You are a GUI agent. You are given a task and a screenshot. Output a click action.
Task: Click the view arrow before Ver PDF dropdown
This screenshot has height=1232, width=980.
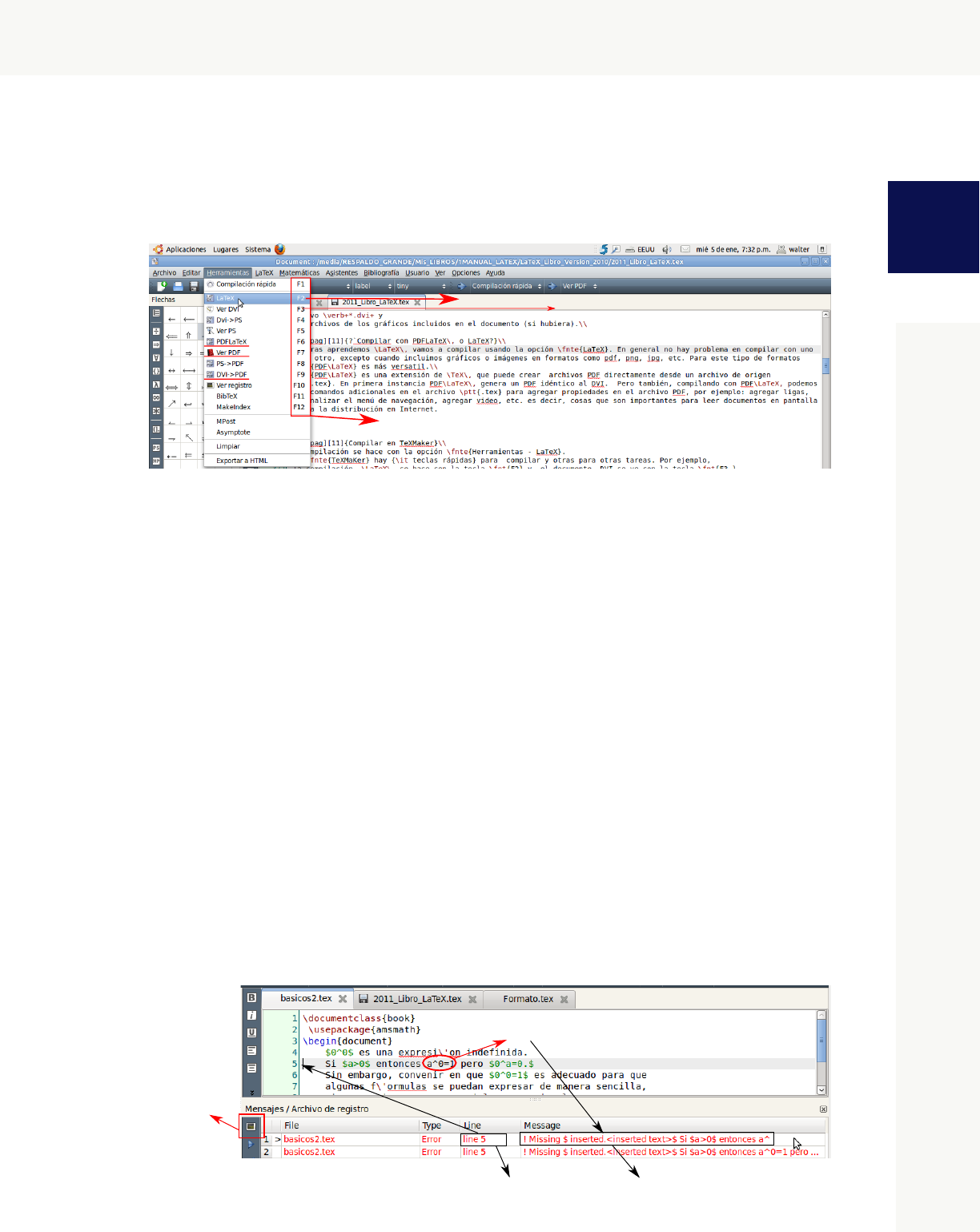click(552, 286)
